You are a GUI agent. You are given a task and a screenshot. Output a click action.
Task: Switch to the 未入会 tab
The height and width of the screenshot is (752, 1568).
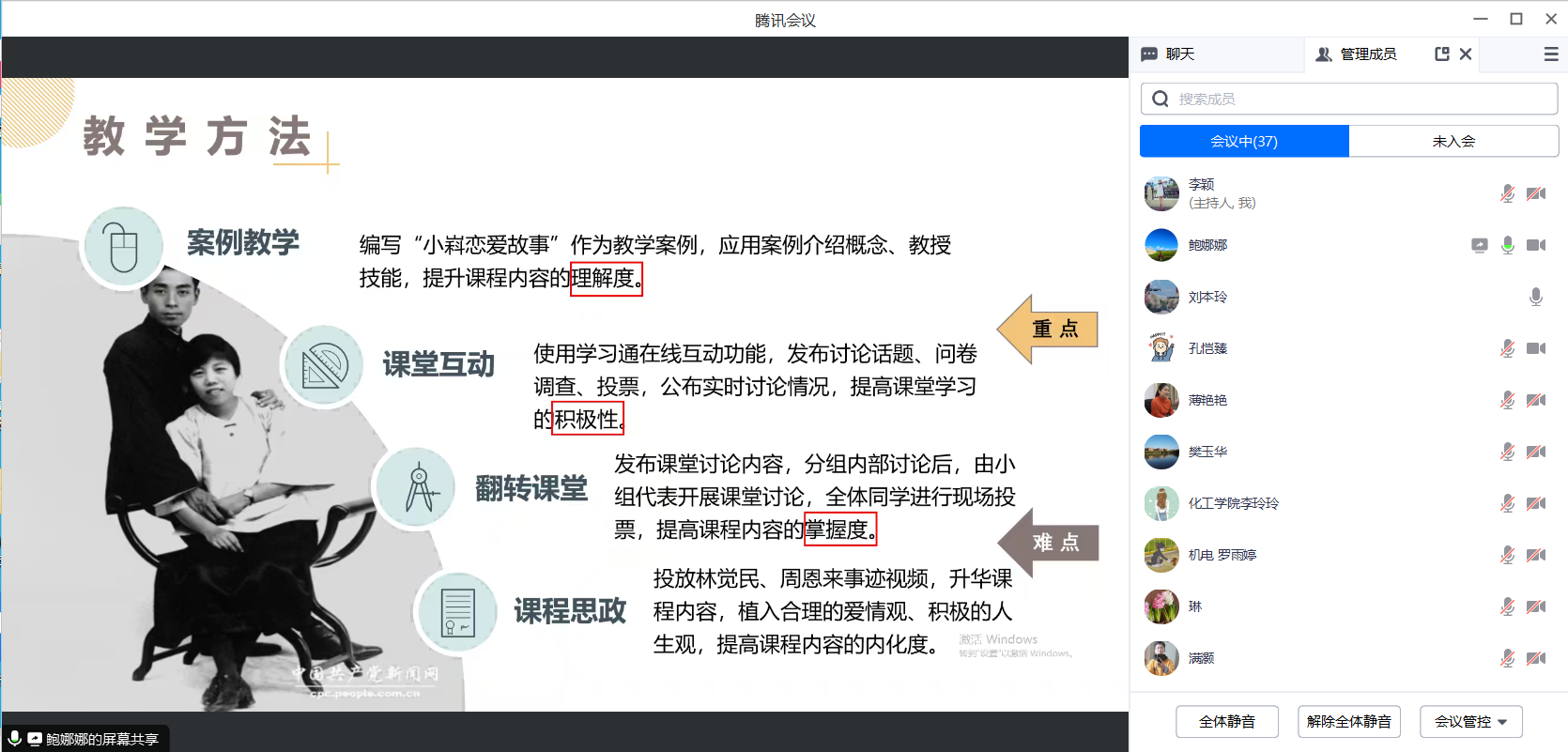click(x=1453, y=141)
